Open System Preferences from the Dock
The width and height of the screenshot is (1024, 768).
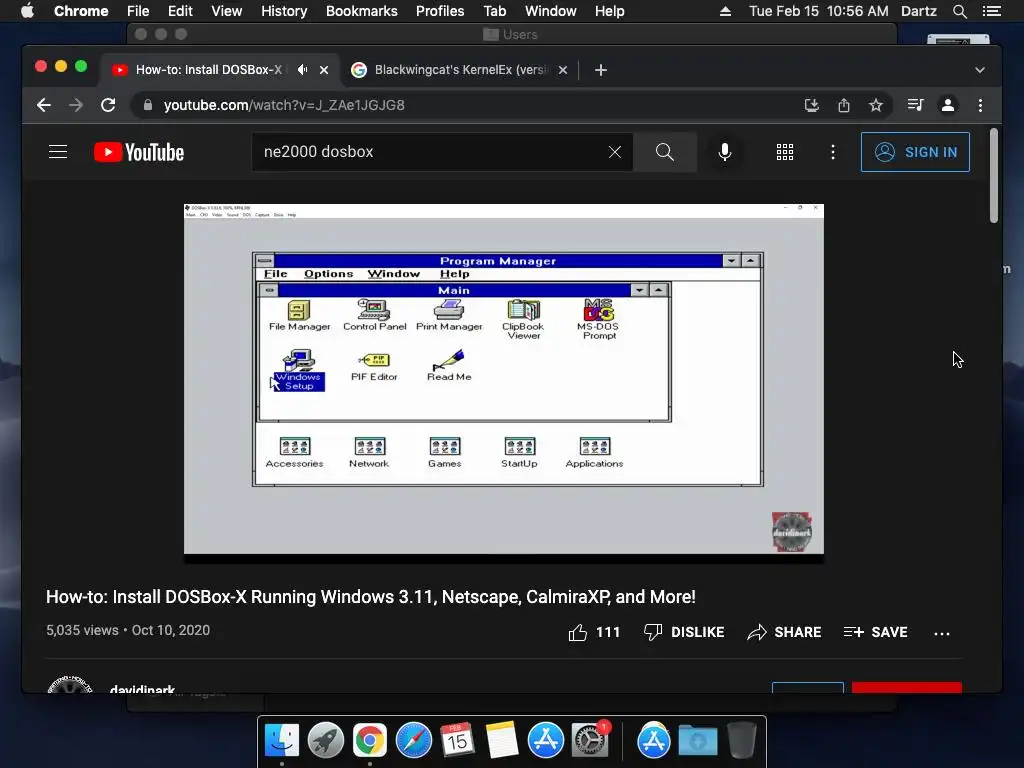590,741
